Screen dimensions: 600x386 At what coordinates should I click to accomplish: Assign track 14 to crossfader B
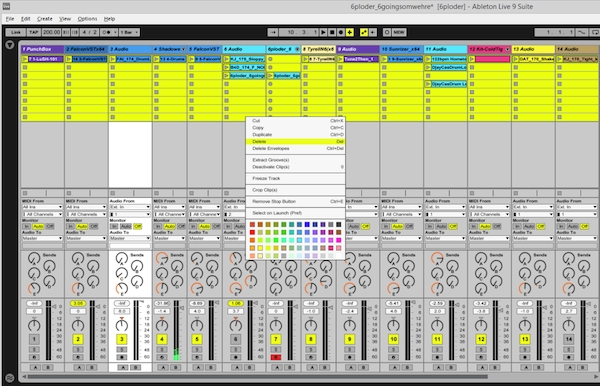click(x=582, y=367)
